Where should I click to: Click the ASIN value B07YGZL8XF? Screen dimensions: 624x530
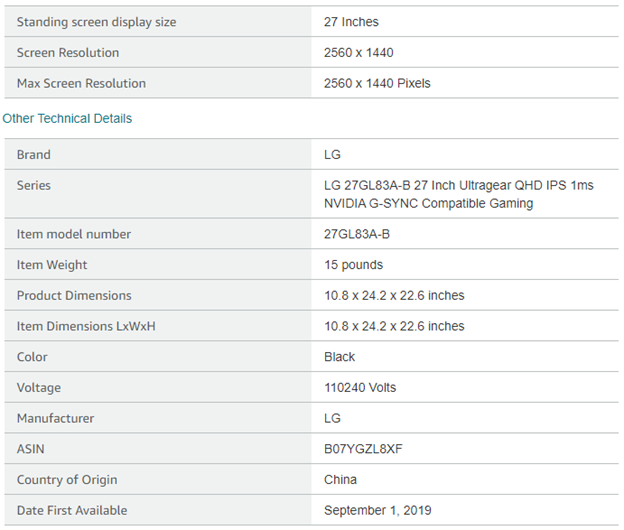point(363,449)
